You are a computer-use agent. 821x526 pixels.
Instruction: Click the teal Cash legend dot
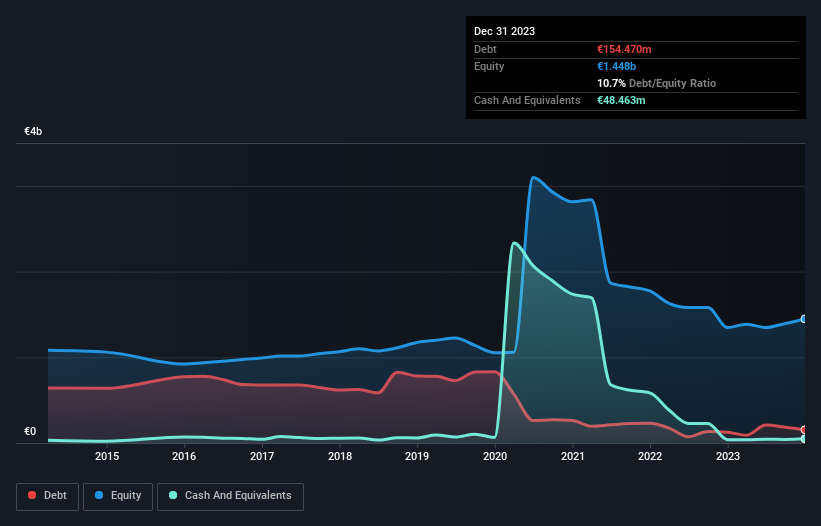pyautogui.click(x=173, y=495)
